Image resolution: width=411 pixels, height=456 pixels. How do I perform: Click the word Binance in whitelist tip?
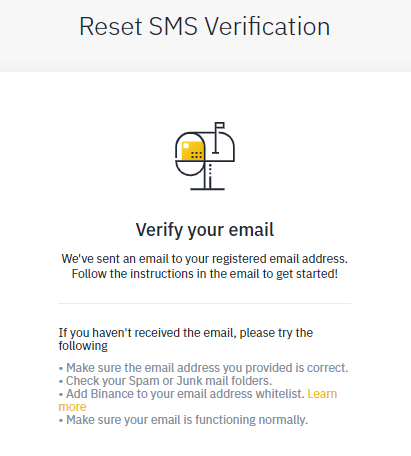tap(112, 394)
